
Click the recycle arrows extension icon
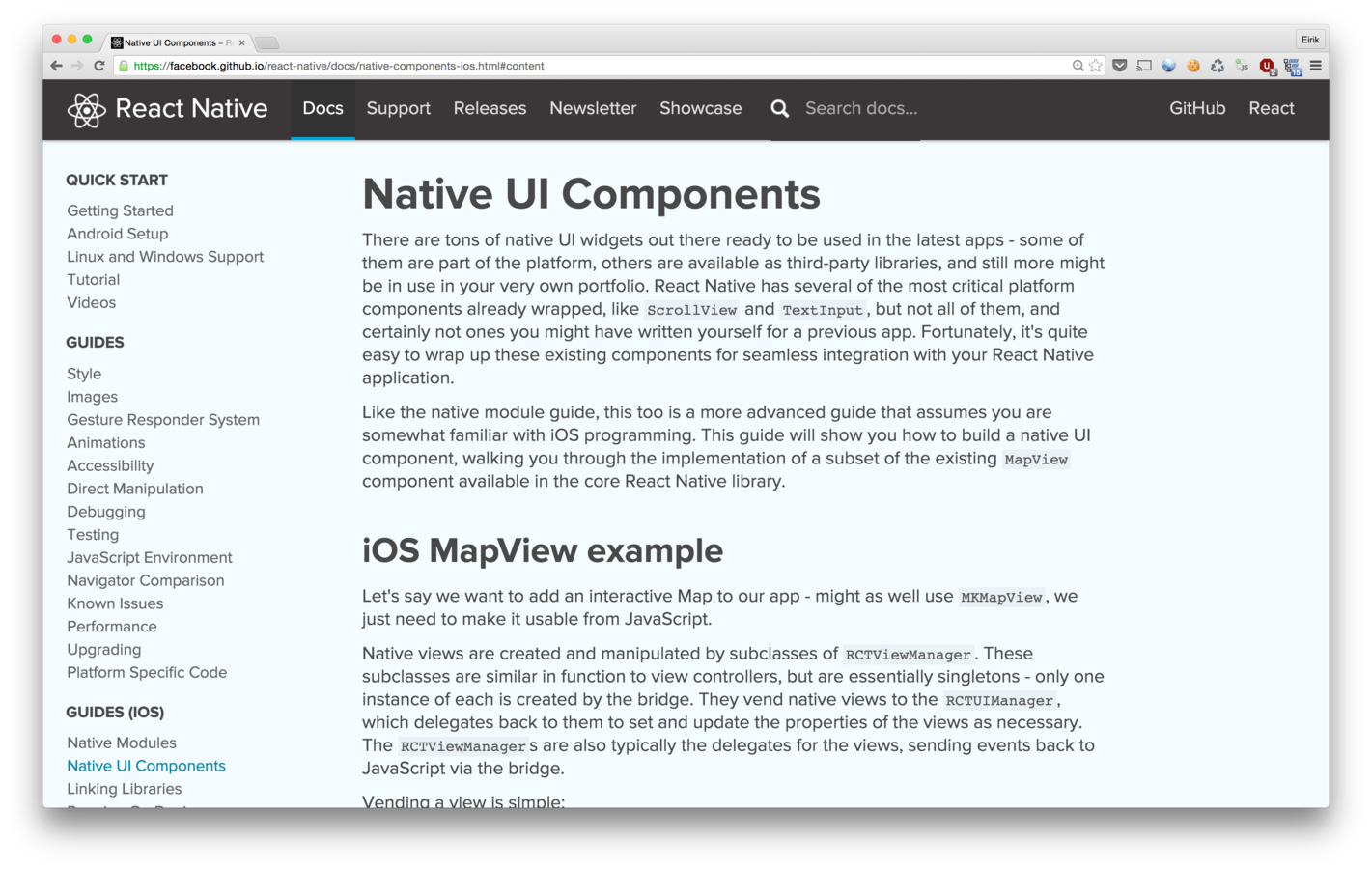tap(1218, 66)
